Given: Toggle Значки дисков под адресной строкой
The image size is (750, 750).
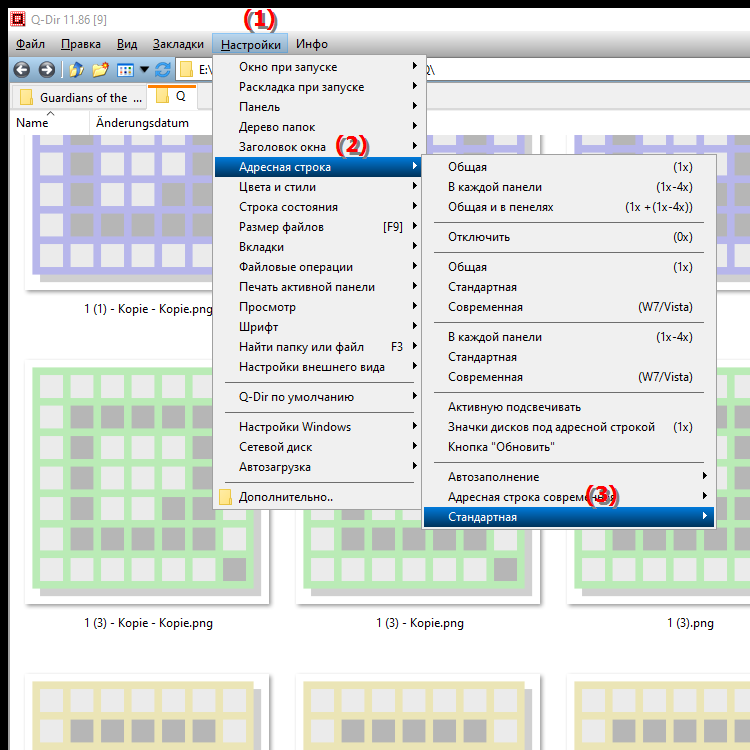Looking at the screenshot, I should [569, 427].
